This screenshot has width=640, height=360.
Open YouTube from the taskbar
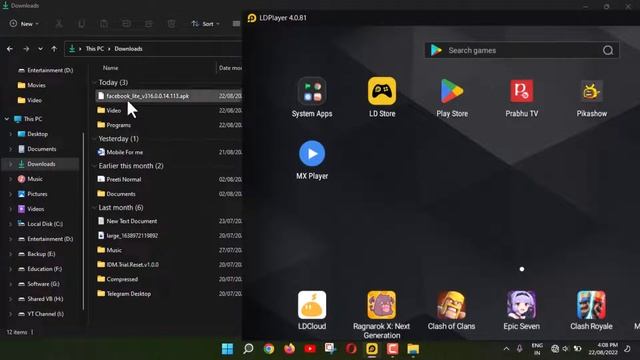pos(310,349)
